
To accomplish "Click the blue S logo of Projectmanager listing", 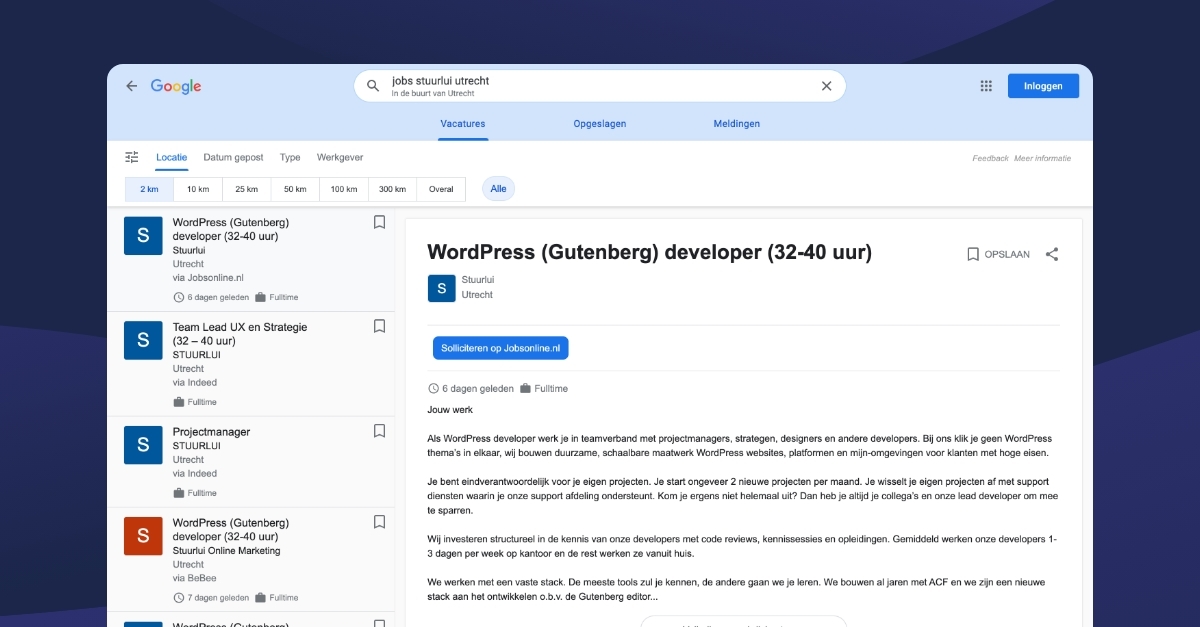I will [x=143, y=445].
